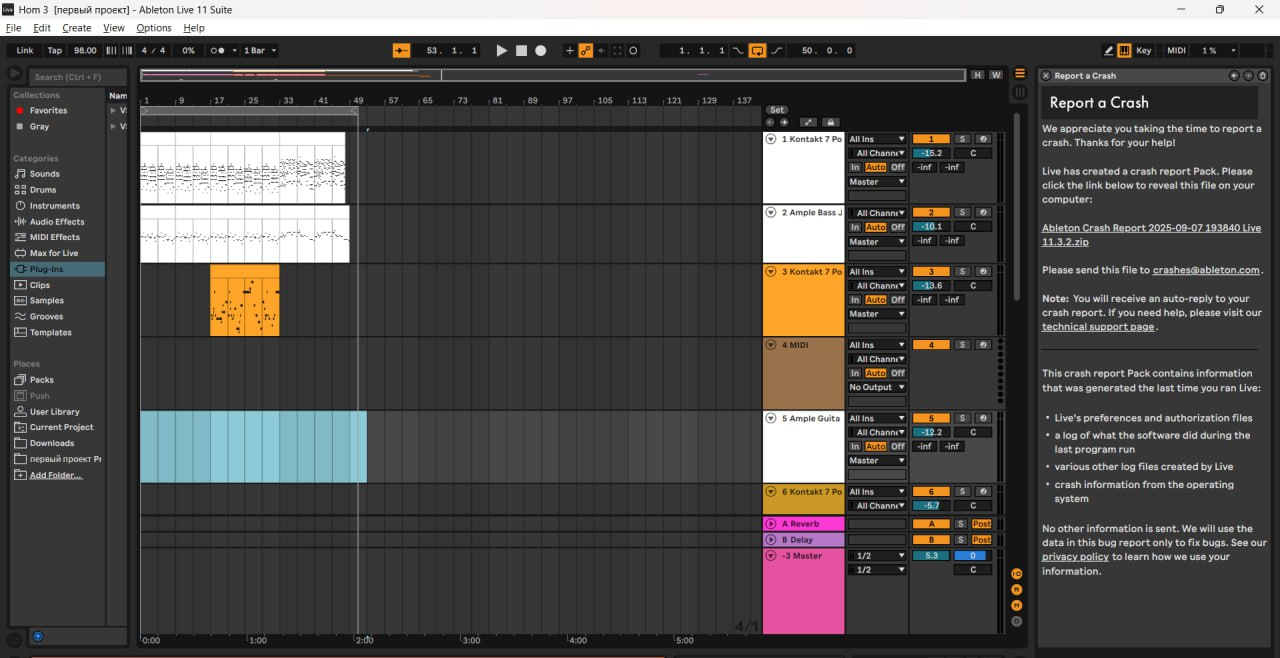
Task: Open the Sounds category
Action: click(x=44, y=174)
